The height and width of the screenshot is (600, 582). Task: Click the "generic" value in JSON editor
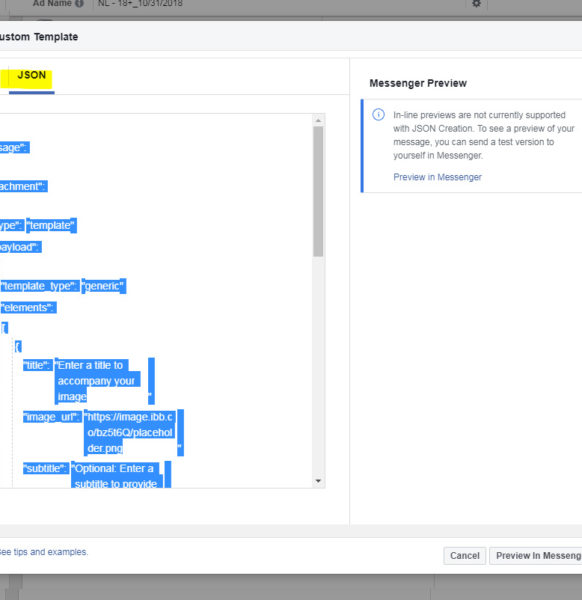[x=103, y=286]
